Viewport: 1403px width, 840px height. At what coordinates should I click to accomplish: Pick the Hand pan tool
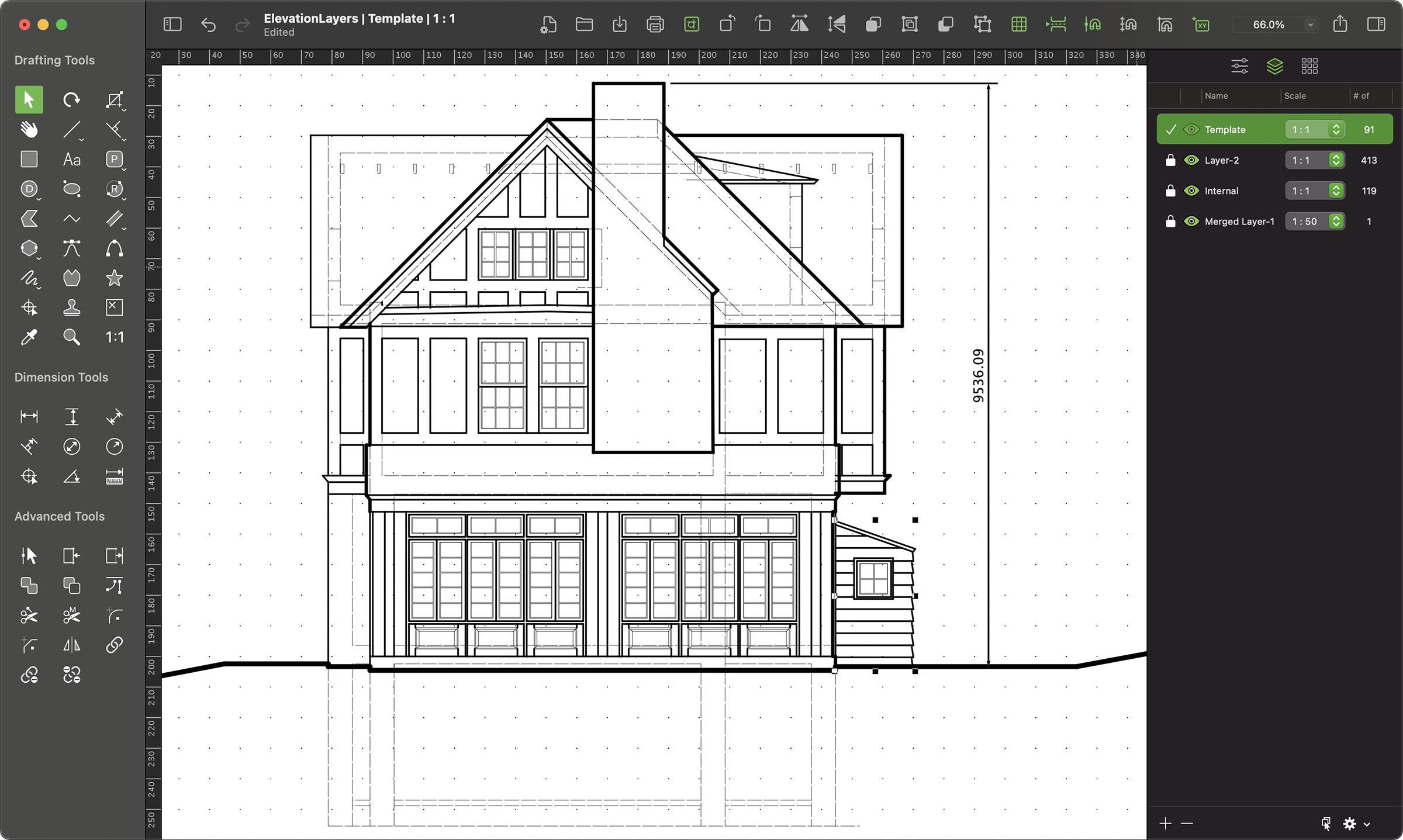click(x=29, y=129)
